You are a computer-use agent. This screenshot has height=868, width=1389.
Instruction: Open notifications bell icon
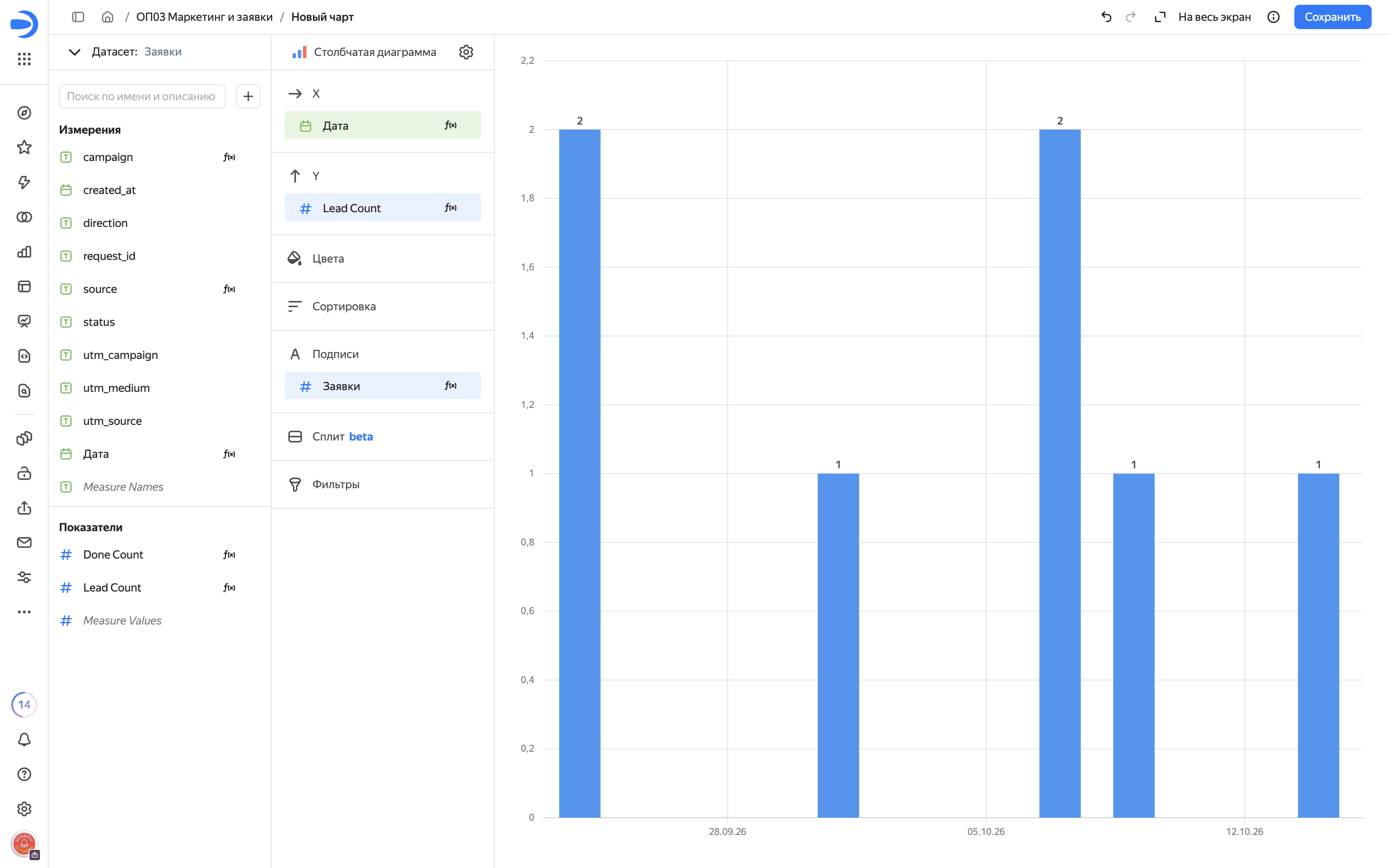coord(24,740)
